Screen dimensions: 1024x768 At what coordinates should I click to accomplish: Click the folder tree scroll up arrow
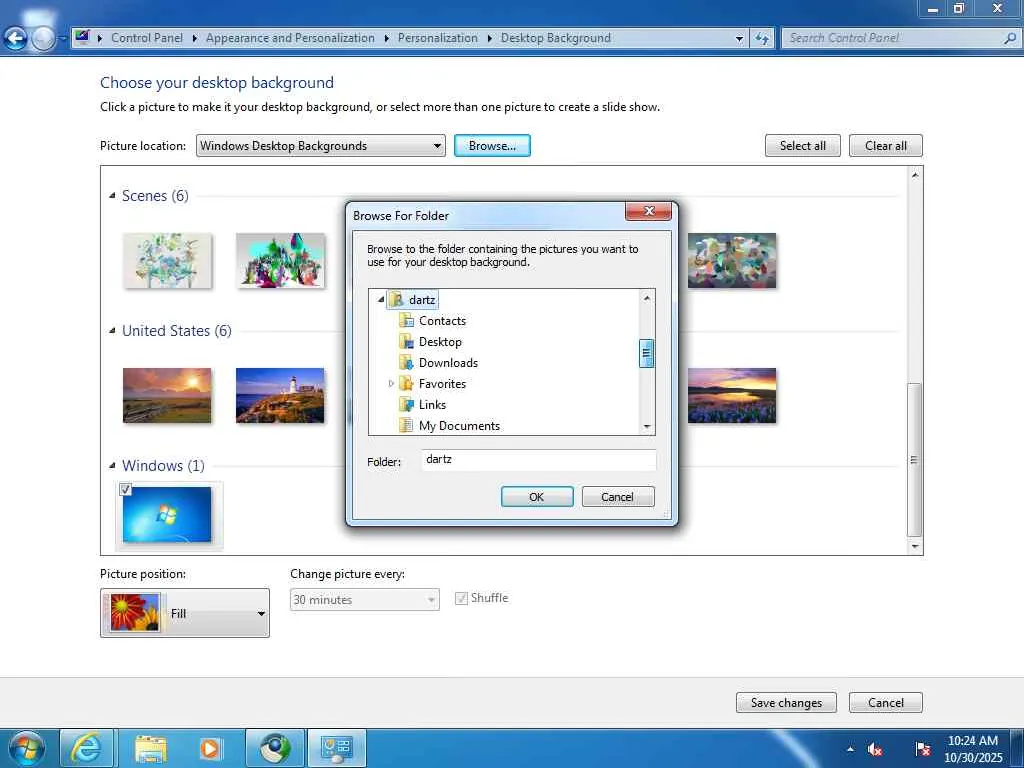(x=647, y=298)
